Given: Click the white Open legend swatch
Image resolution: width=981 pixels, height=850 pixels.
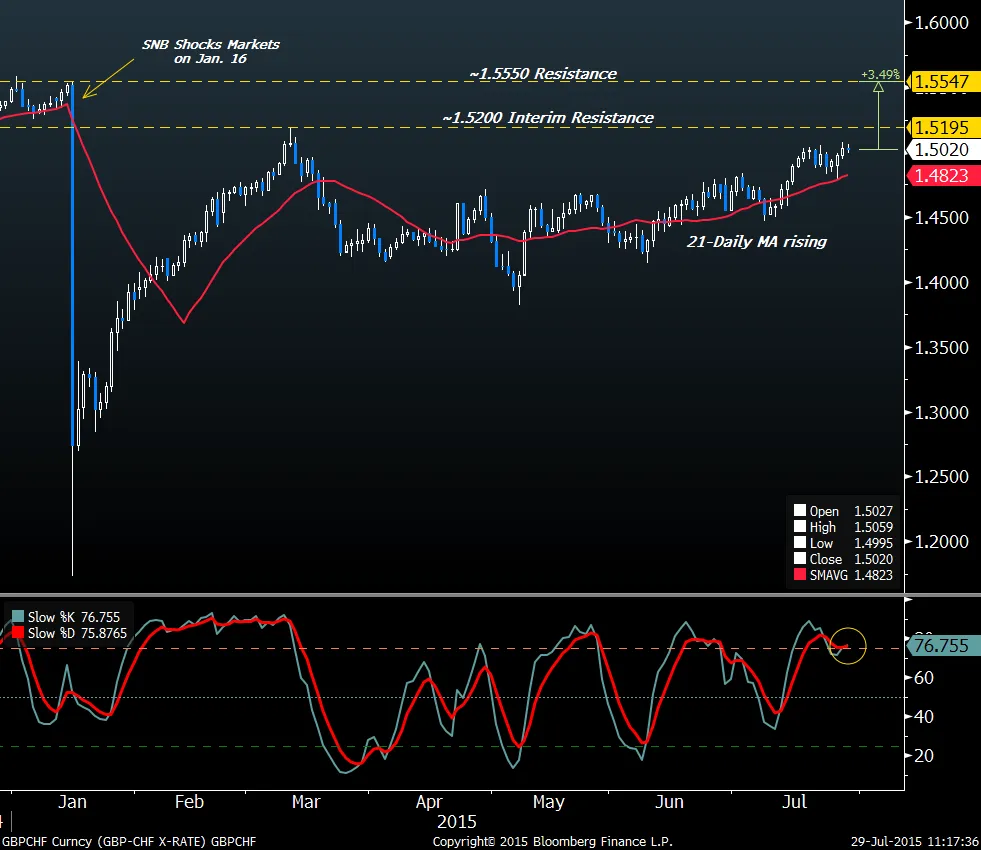Looking at the screenshot, I should pyautogui.click(x=800, y=509).
